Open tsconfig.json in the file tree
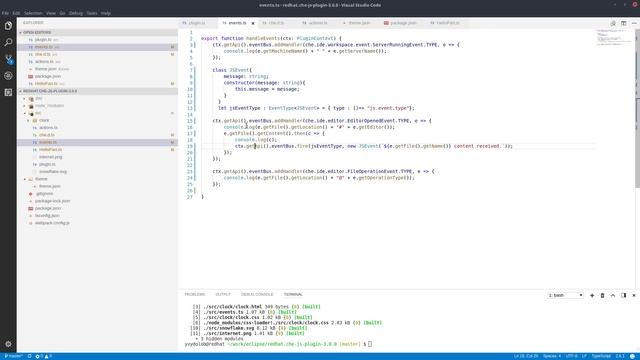The width and height of the screenshot is (640, 360). click(97, 216)
